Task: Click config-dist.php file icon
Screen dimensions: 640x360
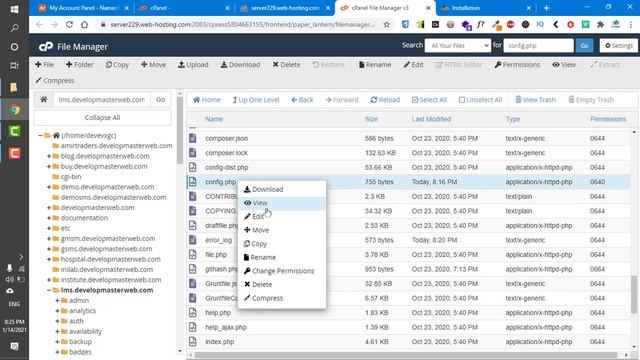Action: (193, 167)
